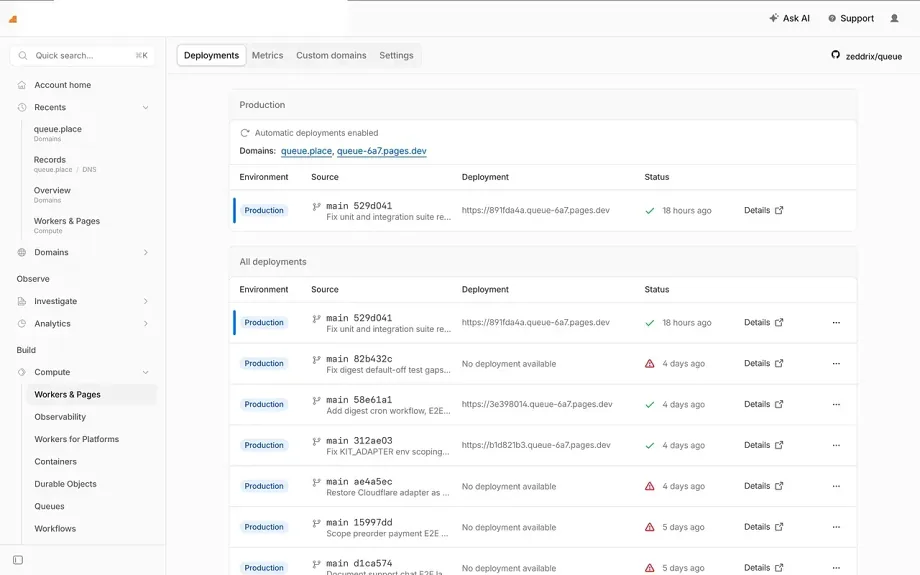Screen dimensions: 920x575
Task: Open the Settings tab
Action: pos(396,55)
